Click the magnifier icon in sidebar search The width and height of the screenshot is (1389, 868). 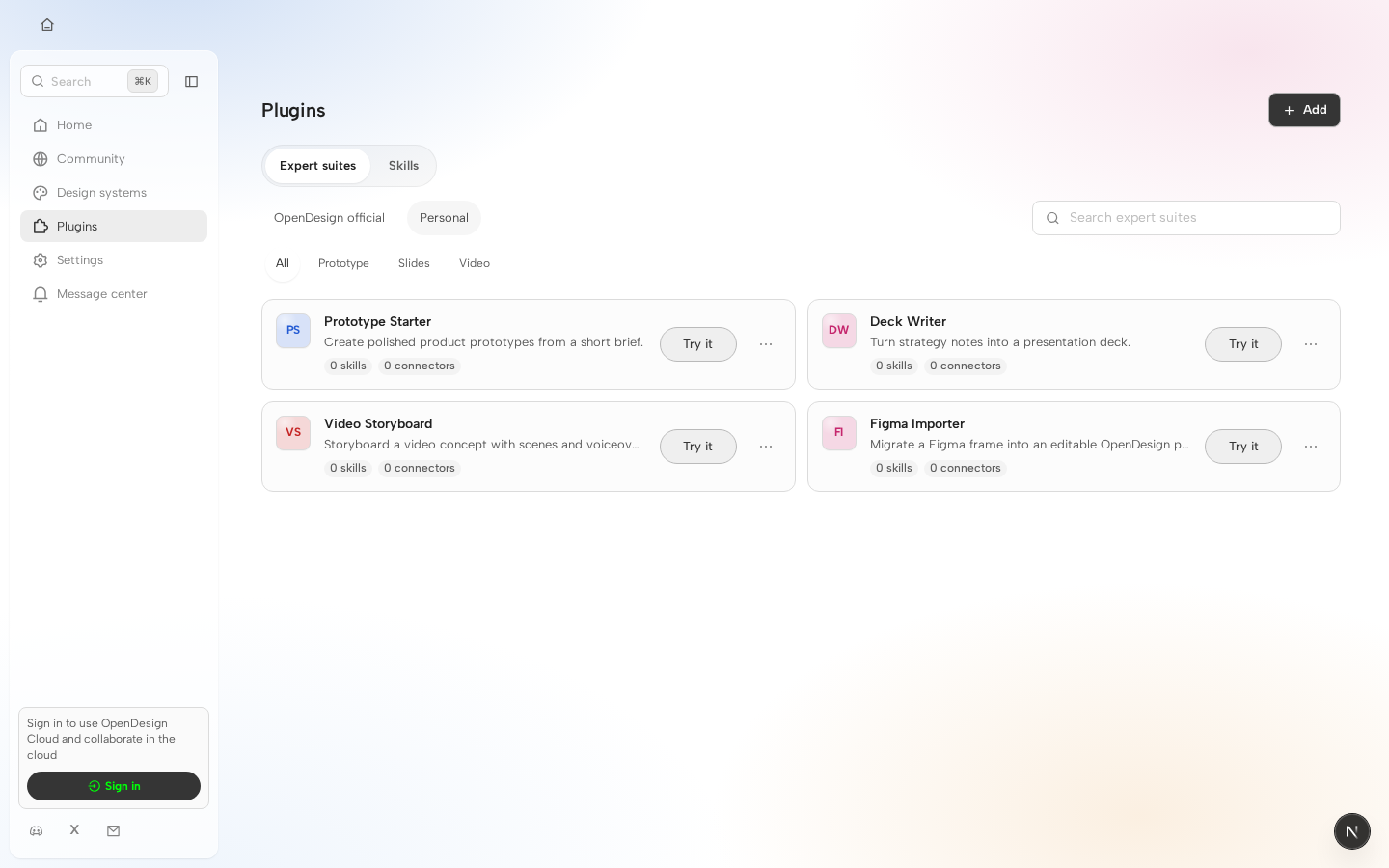click(38, 82)
